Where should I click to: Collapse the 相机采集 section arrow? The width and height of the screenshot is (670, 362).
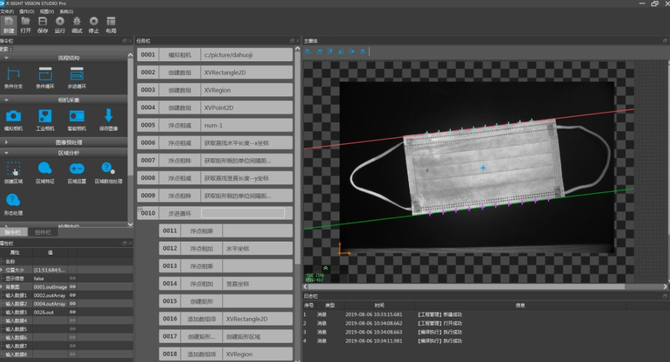click(x=6, y=100)
